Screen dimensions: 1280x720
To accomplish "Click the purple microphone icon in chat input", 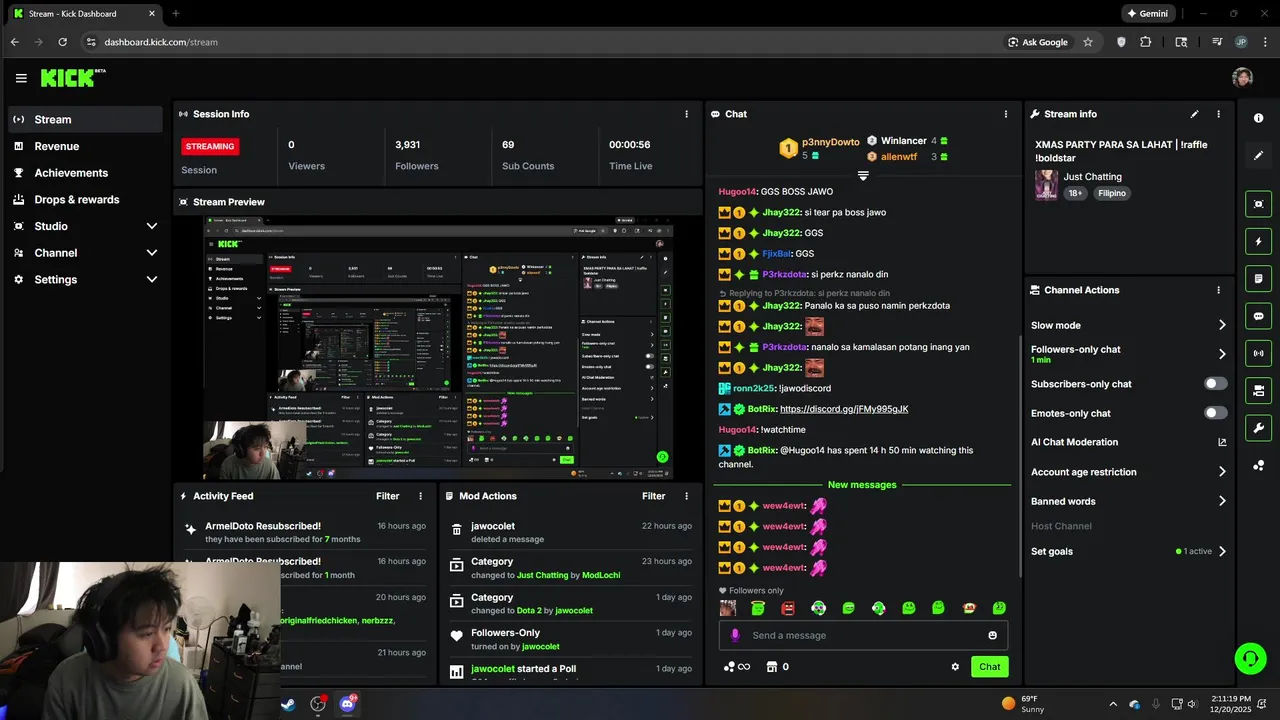I will click(735, 635).
